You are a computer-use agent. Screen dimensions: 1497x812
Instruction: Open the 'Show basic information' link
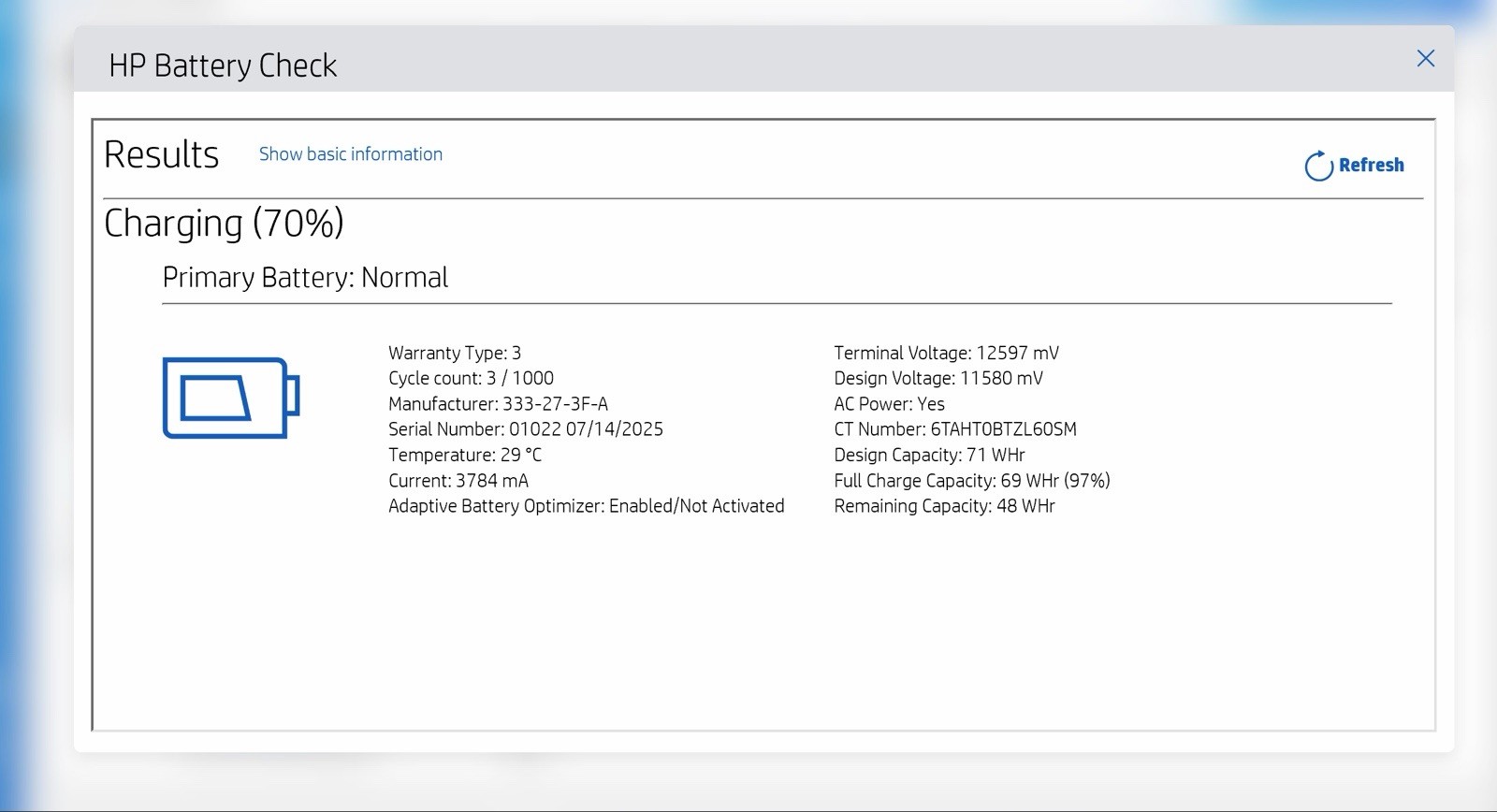pyautogui.click(x=351, y=154)
